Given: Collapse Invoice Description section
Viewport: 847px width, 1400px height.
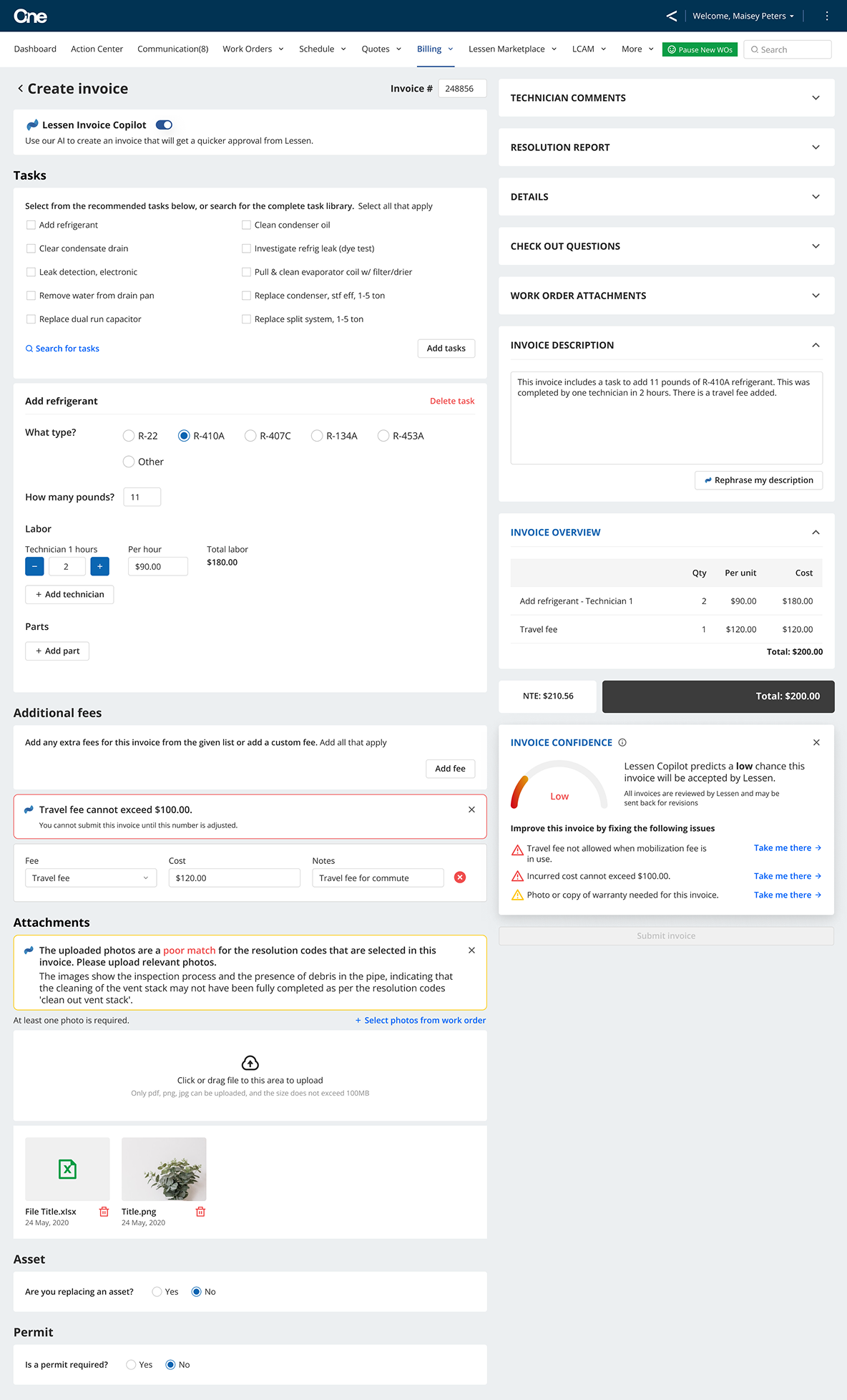Looking at the screenshot, I should (816, 345).
